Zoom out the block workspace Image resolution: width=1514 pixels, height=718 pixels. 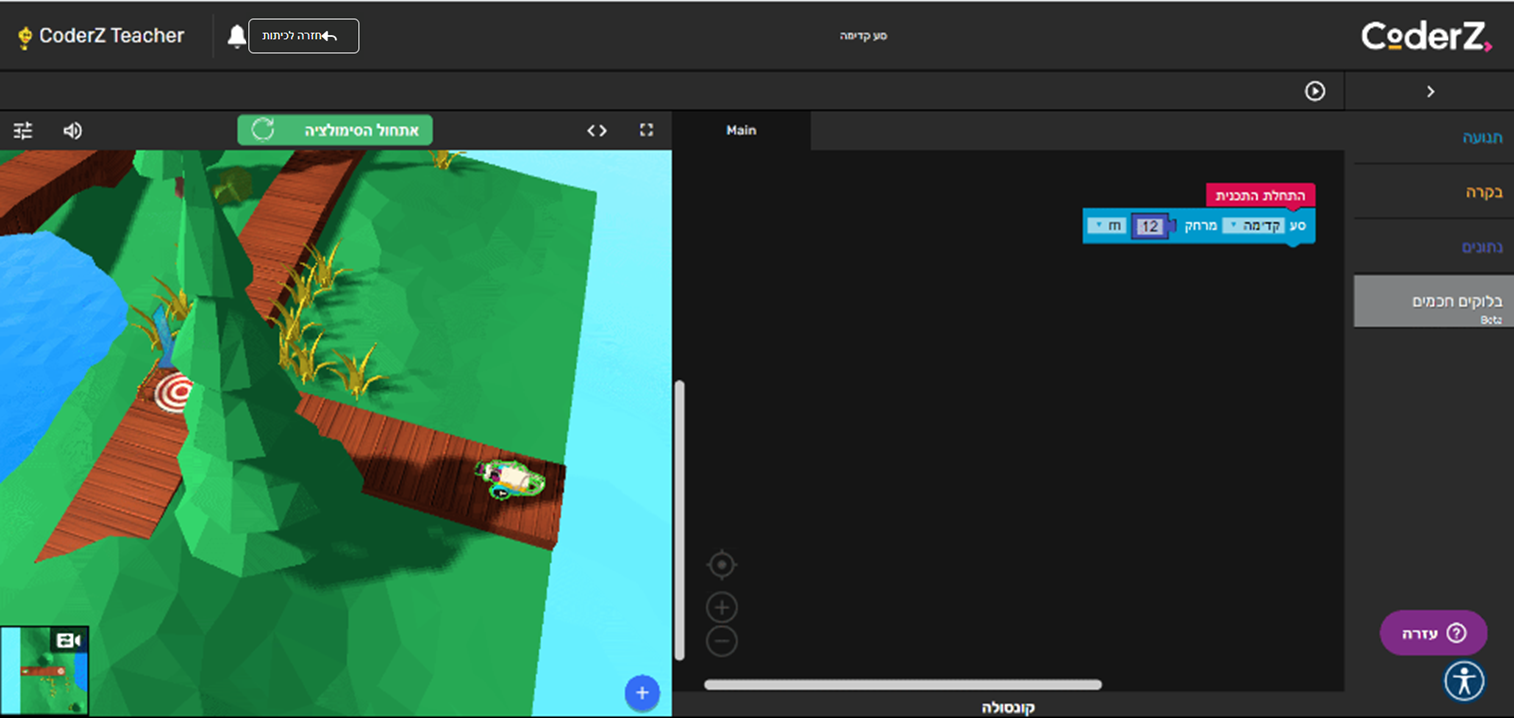pyautogui.click(x=721, y=641)
